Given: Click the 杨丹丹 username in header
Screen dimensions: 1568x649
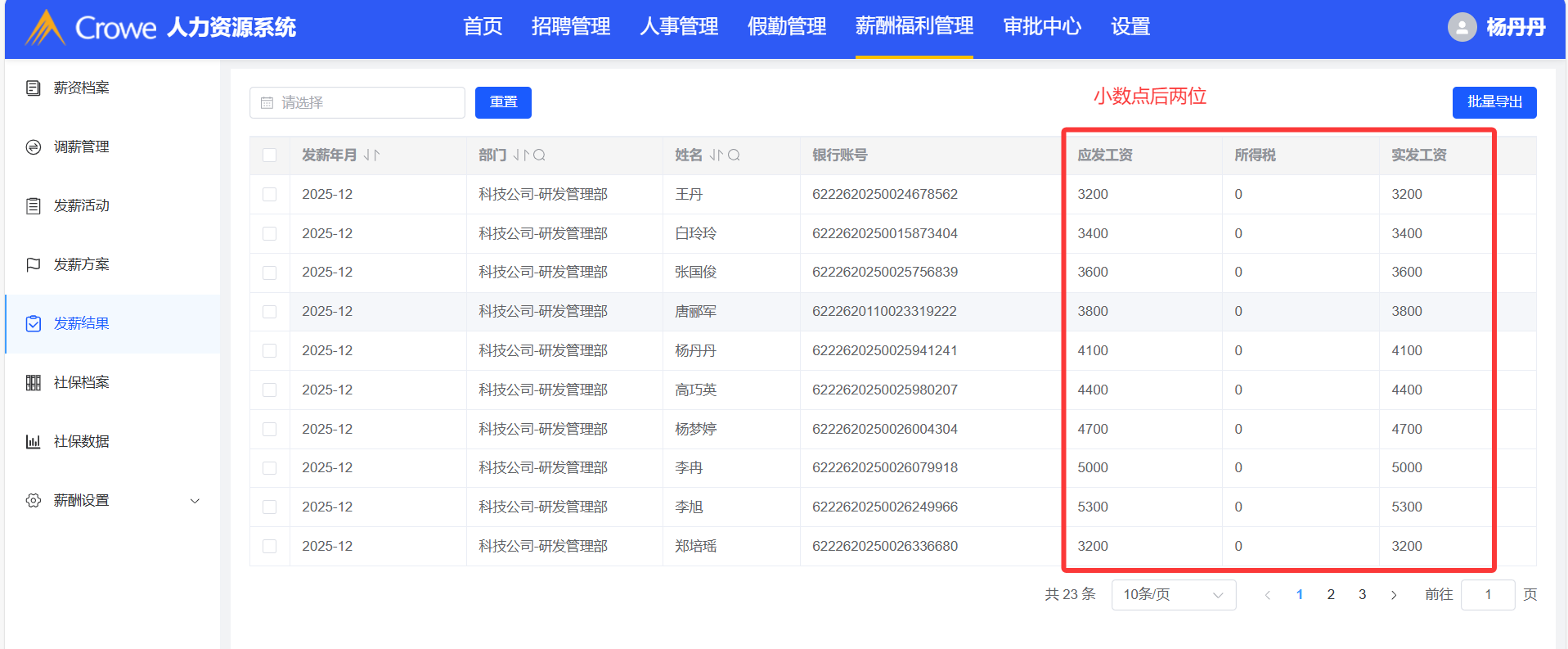Looking at the screenshot, I should tap(1516, 27).
